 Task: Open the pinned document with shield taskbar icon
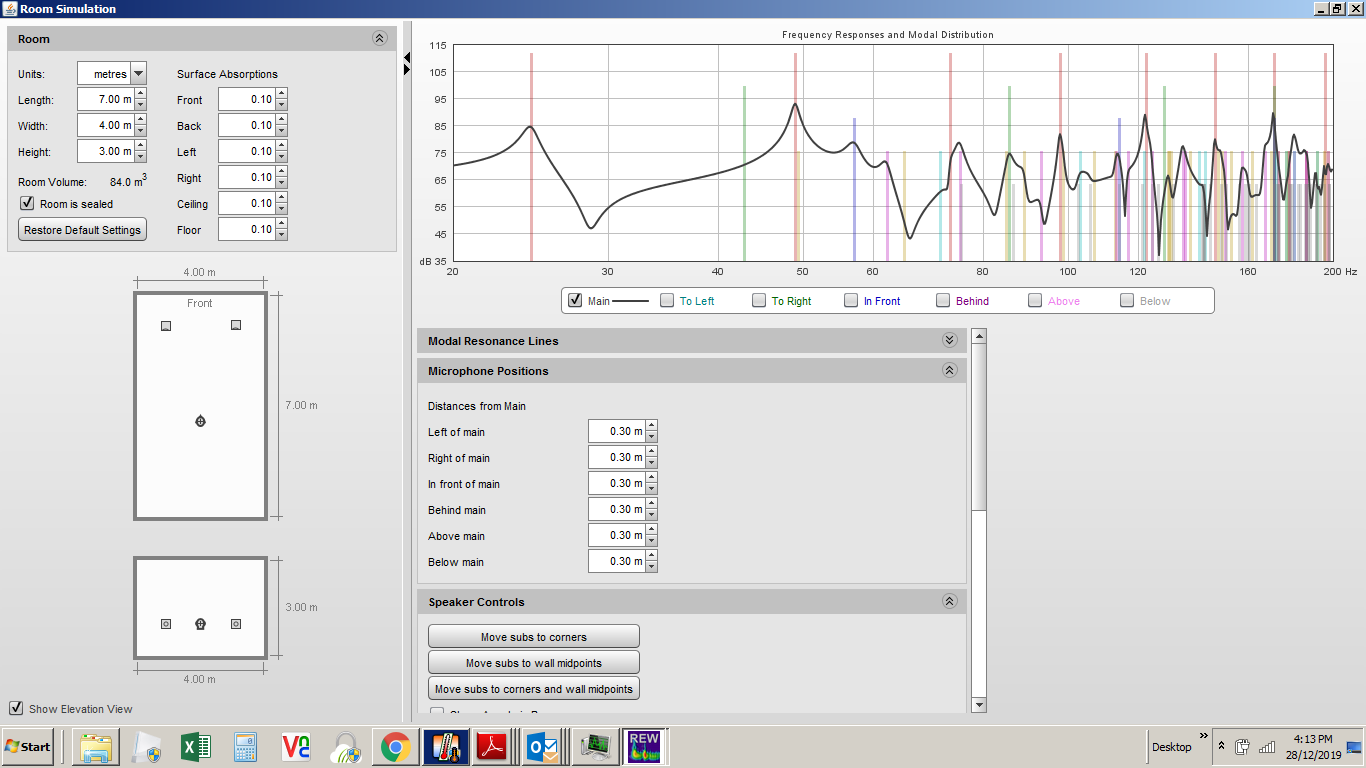(x=147, y=747)
